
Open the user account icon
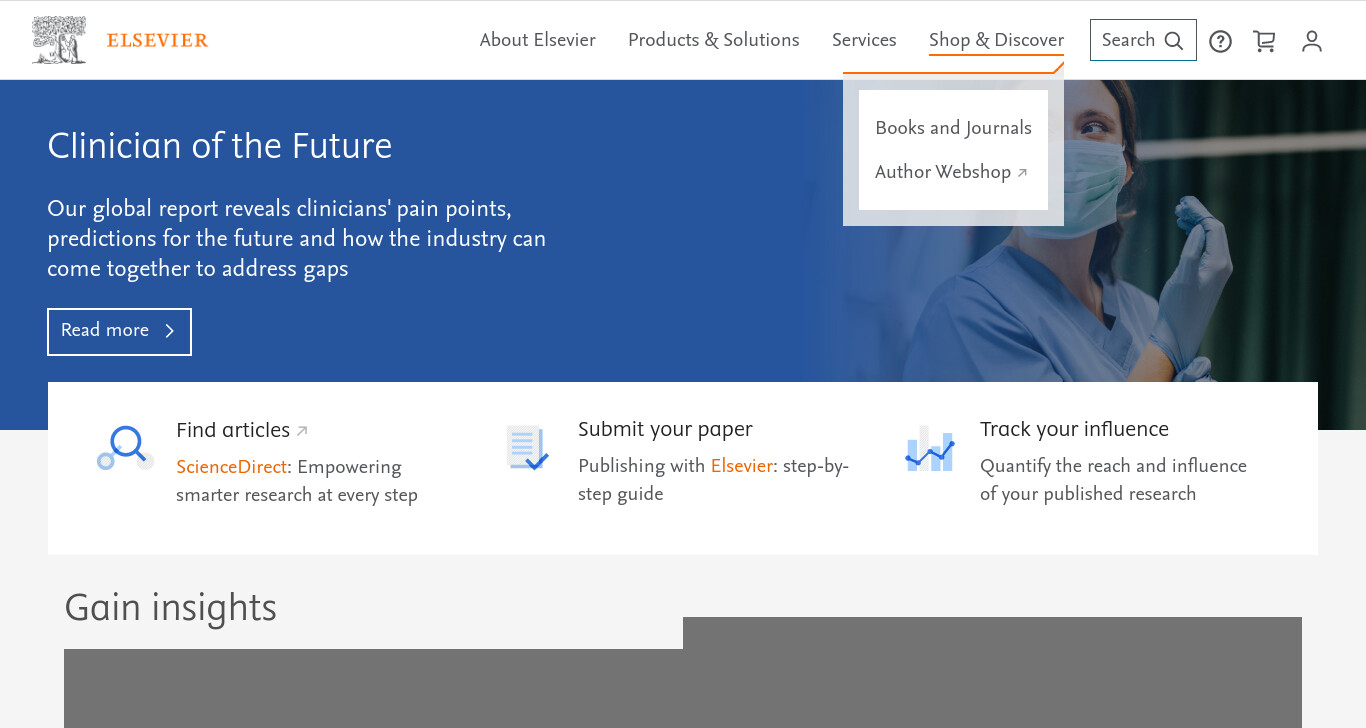[1312, 41]
